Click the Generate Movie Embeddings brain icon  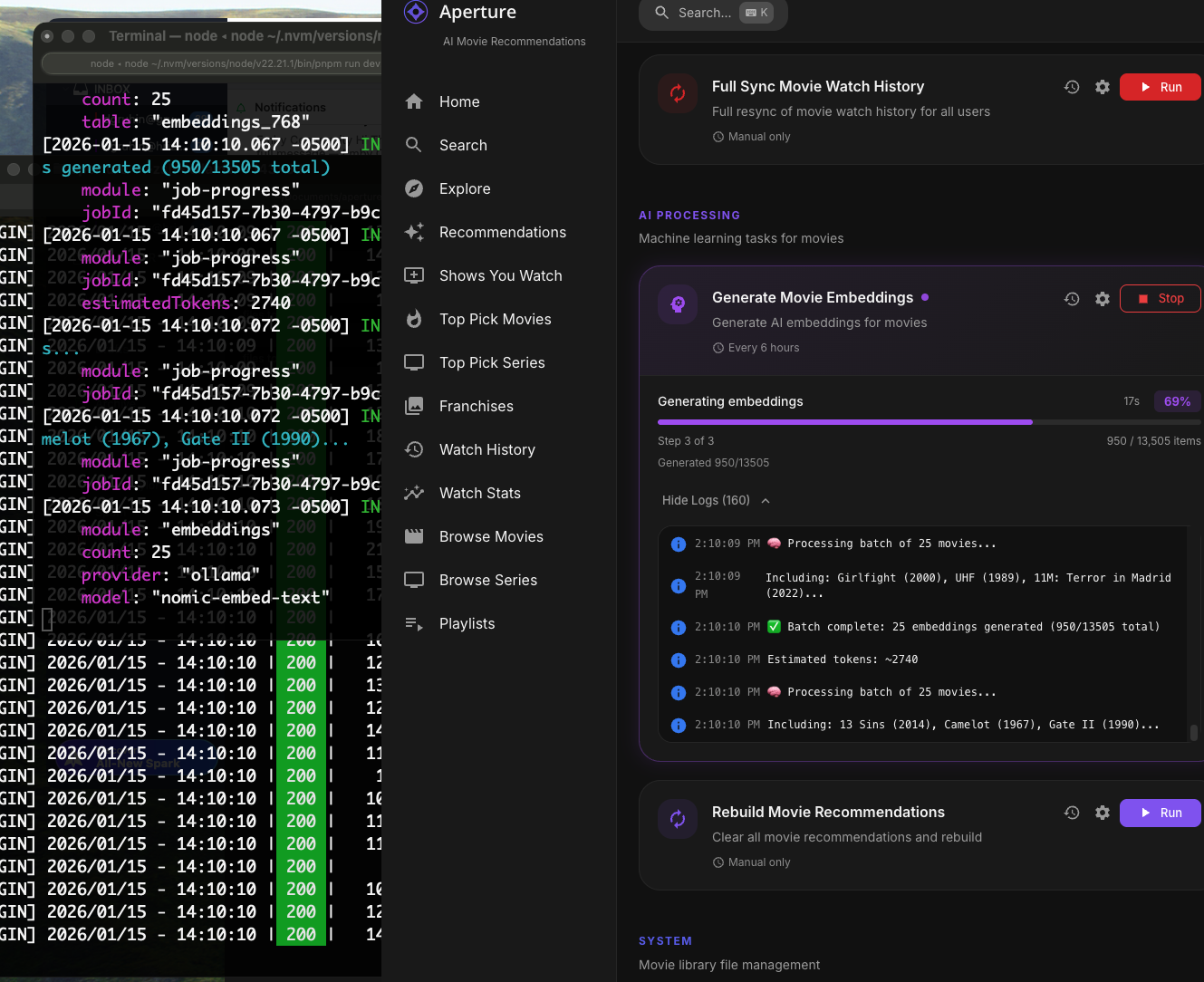tap(678, 304)
